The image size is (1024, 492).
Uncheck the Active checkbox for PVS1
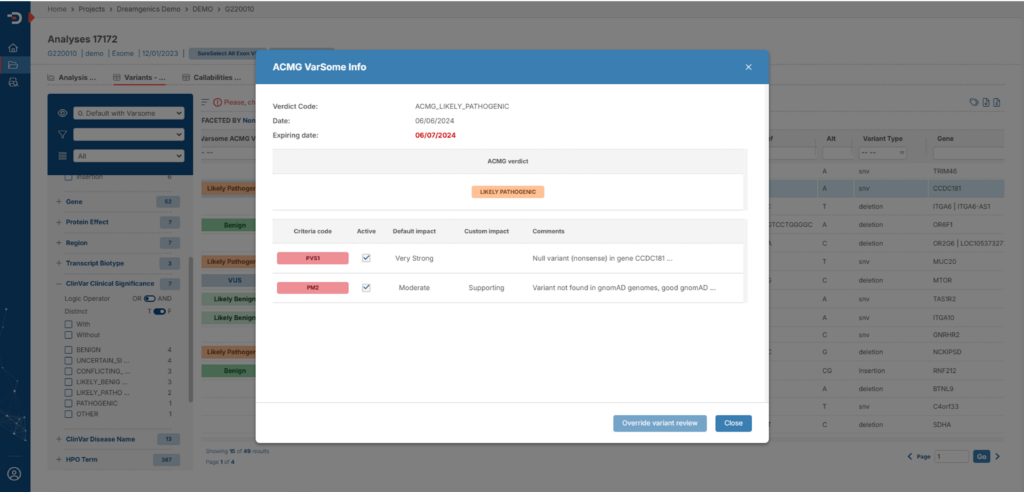pyautogui.click(x=366, y=258)
